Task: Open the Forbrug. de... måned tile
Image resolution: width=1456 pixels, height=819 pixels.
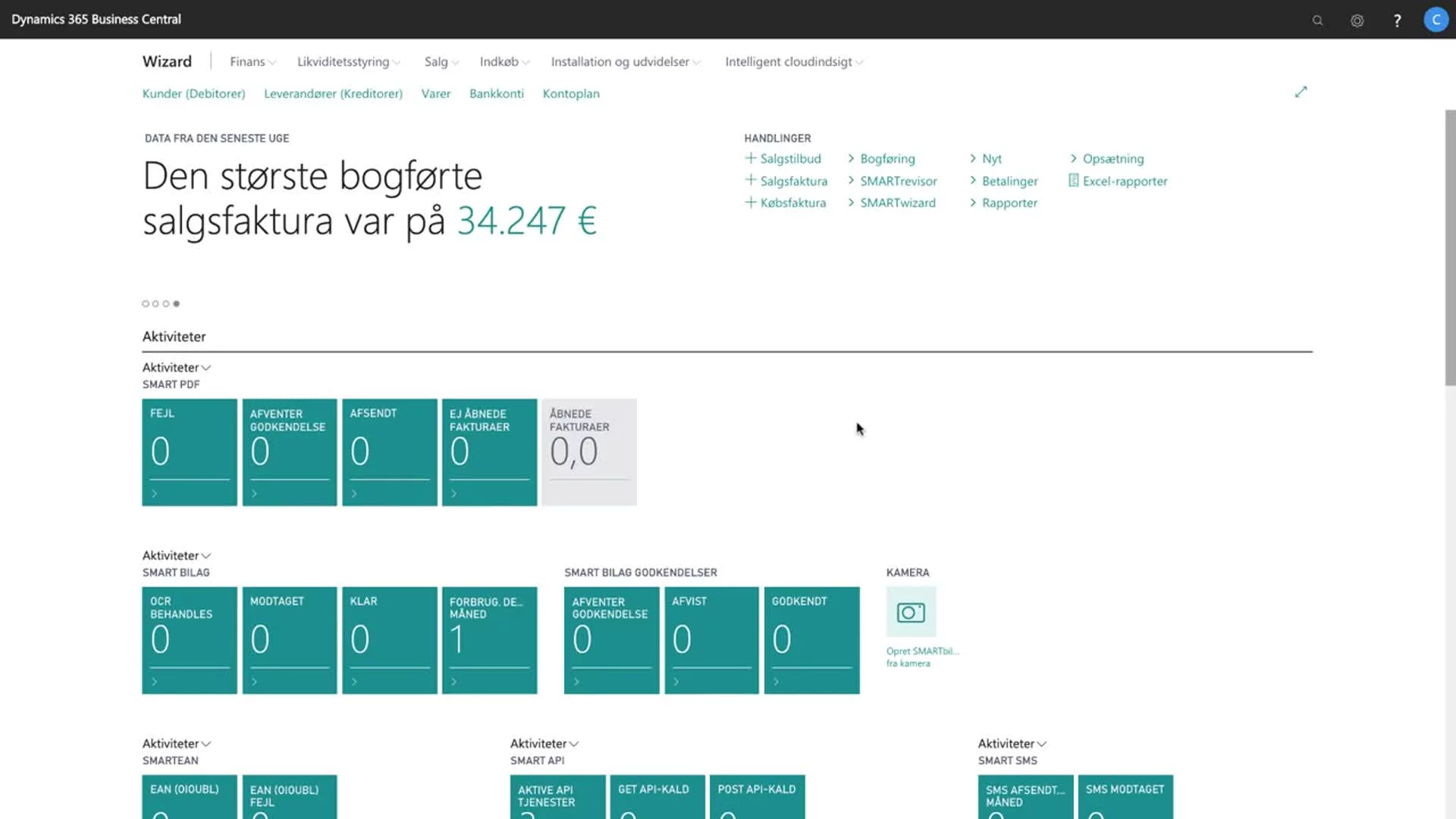Action: (x=489, y=640)
